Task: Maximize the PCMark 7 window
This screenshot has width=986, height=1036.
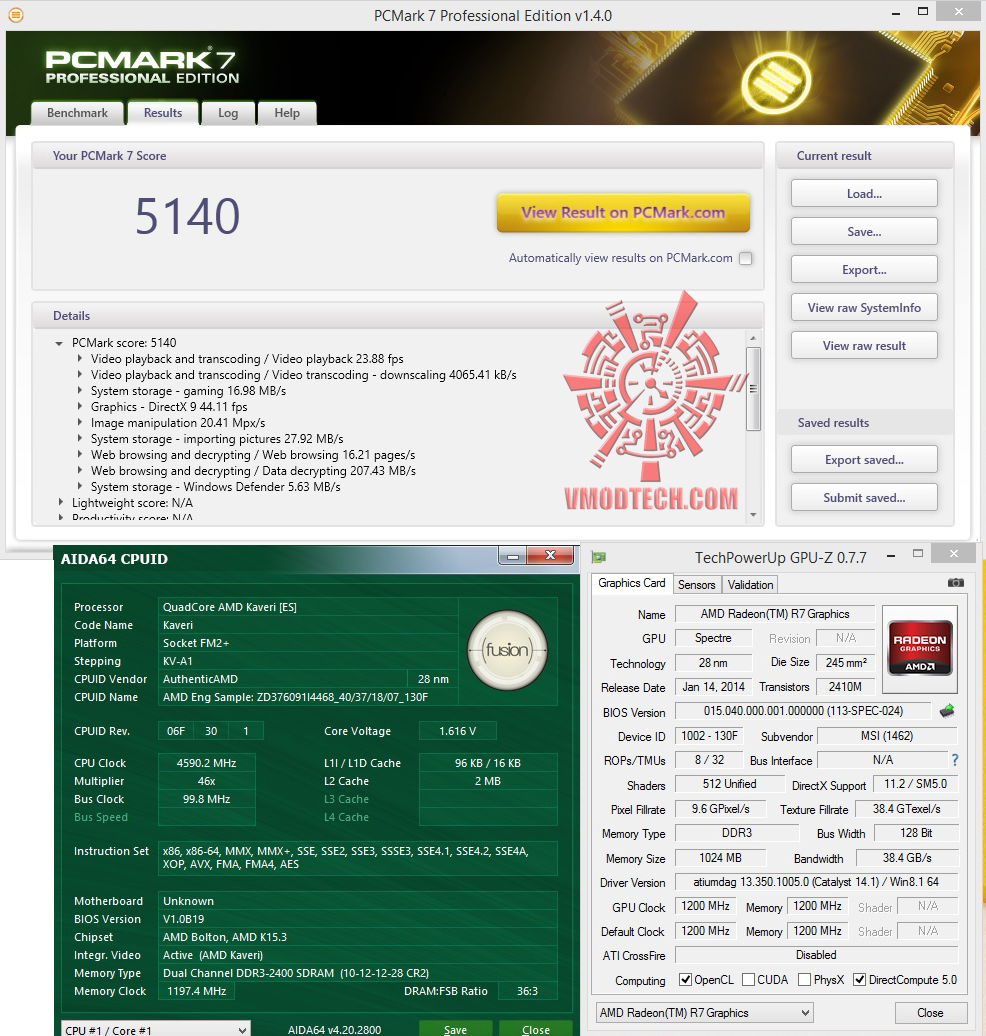Action: (x=923, y=11)
